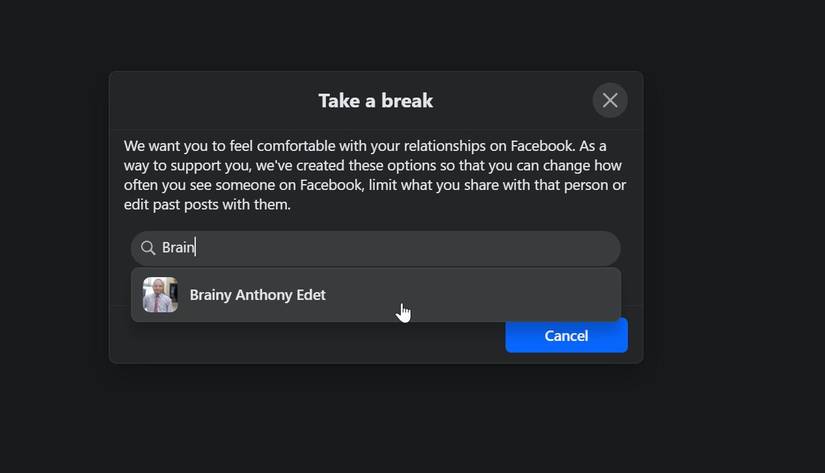Click Brainy Anthony Edet's profile picture
The image size is (825, 473).
(x=160, y=295)
